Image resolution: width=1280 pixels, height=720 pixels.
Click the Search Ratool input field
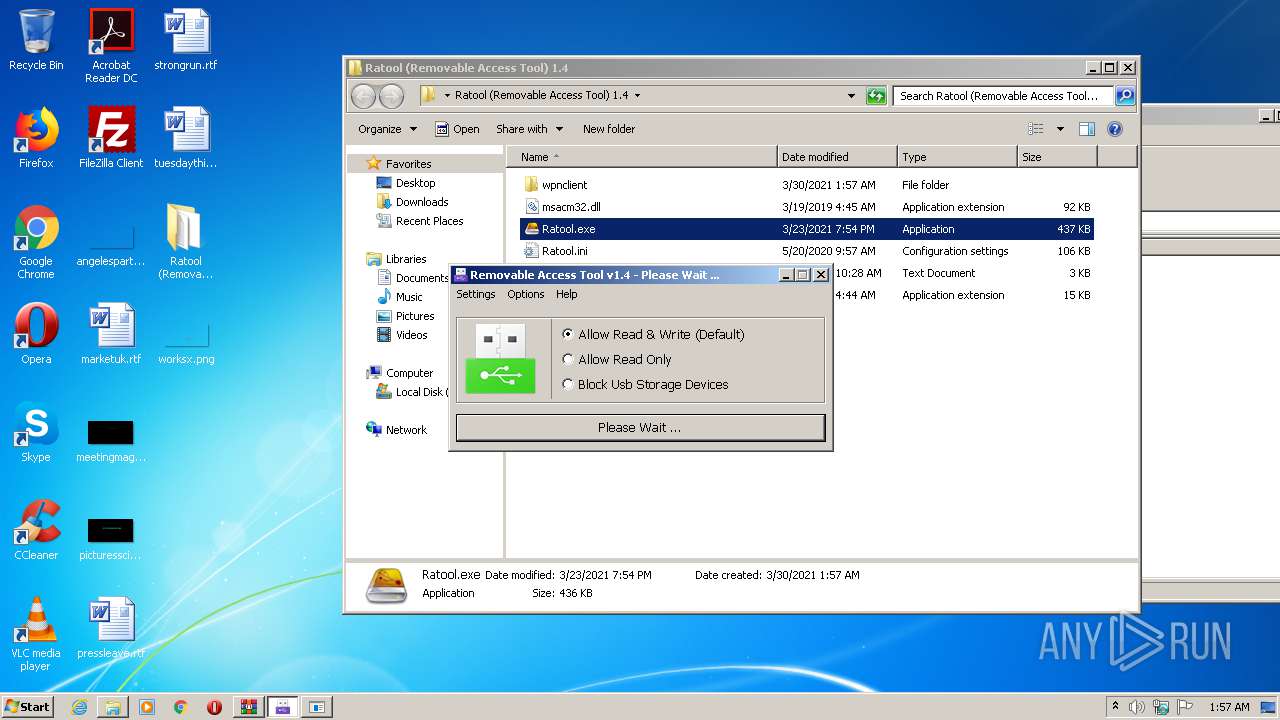pos(1004,96)
